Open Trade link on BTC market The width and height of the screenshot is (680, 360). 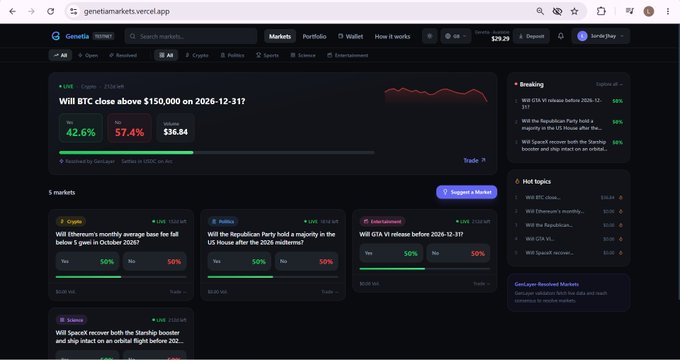(474, 160)
